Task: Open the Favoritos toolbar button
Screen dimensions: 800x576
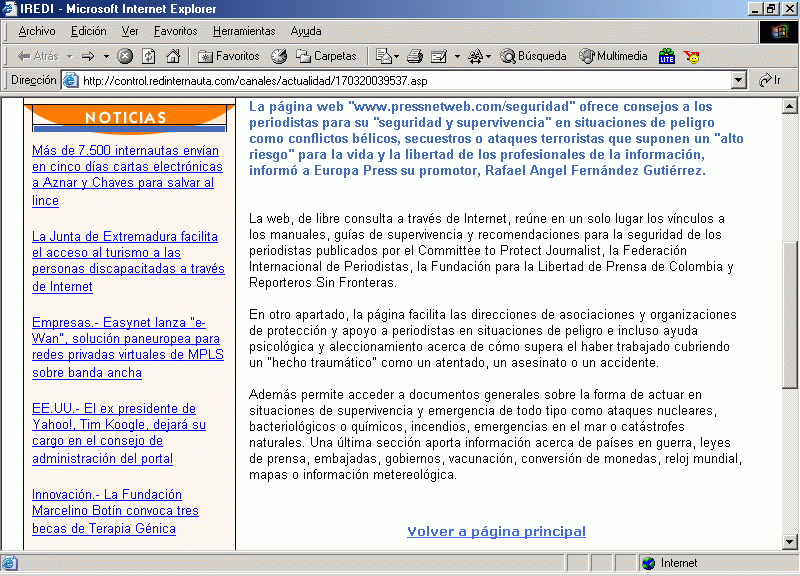Action: [x=229, y=56]
